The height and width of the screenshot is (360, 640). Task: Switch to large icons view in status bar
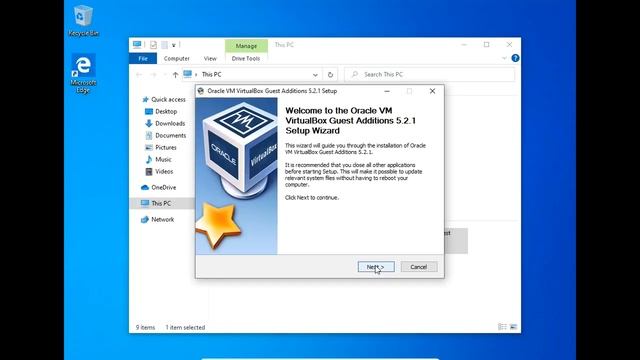pyautogui.click(x=513, y=327)
